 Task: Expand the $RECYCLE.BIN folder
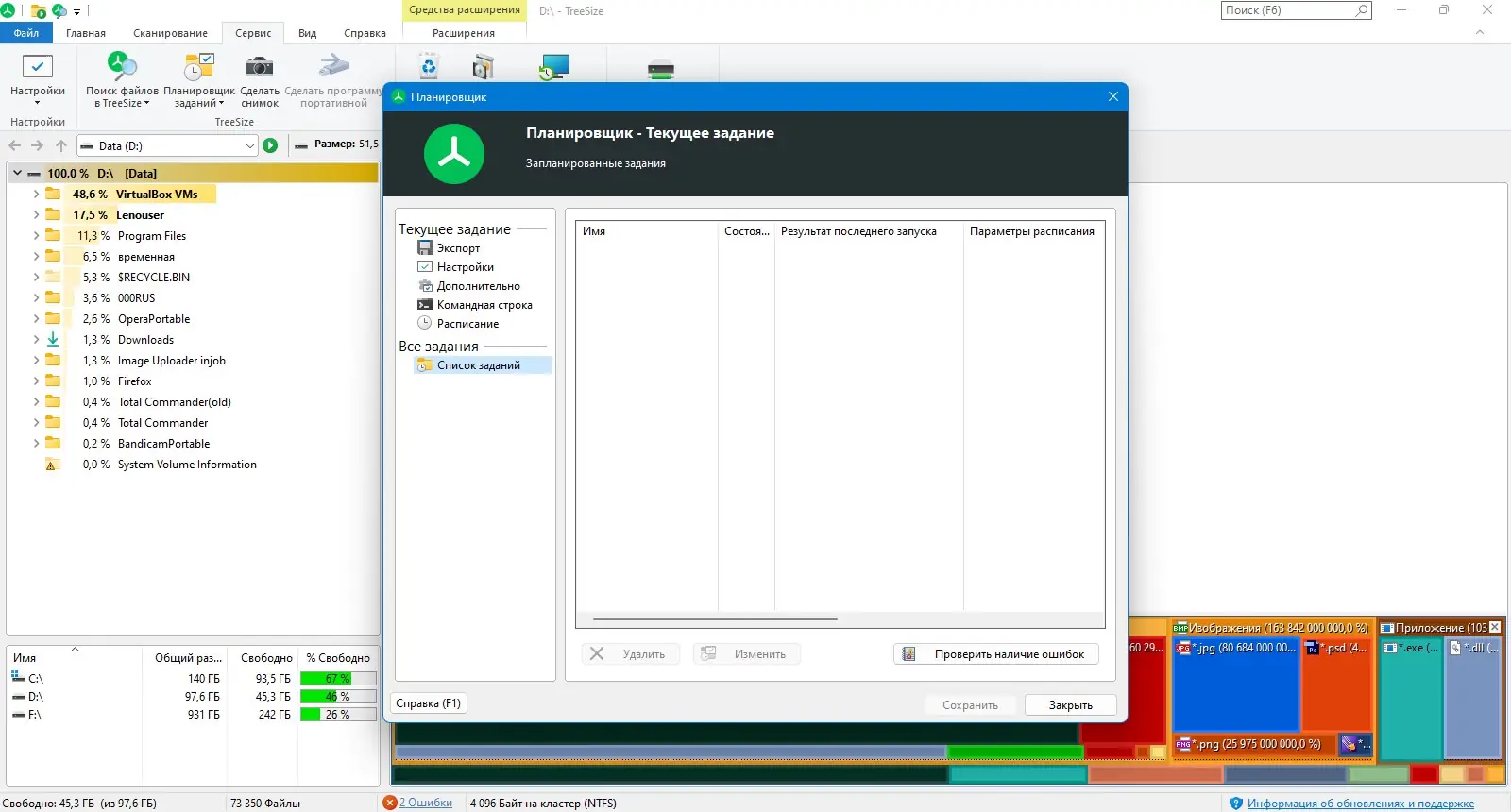point(36,278)
